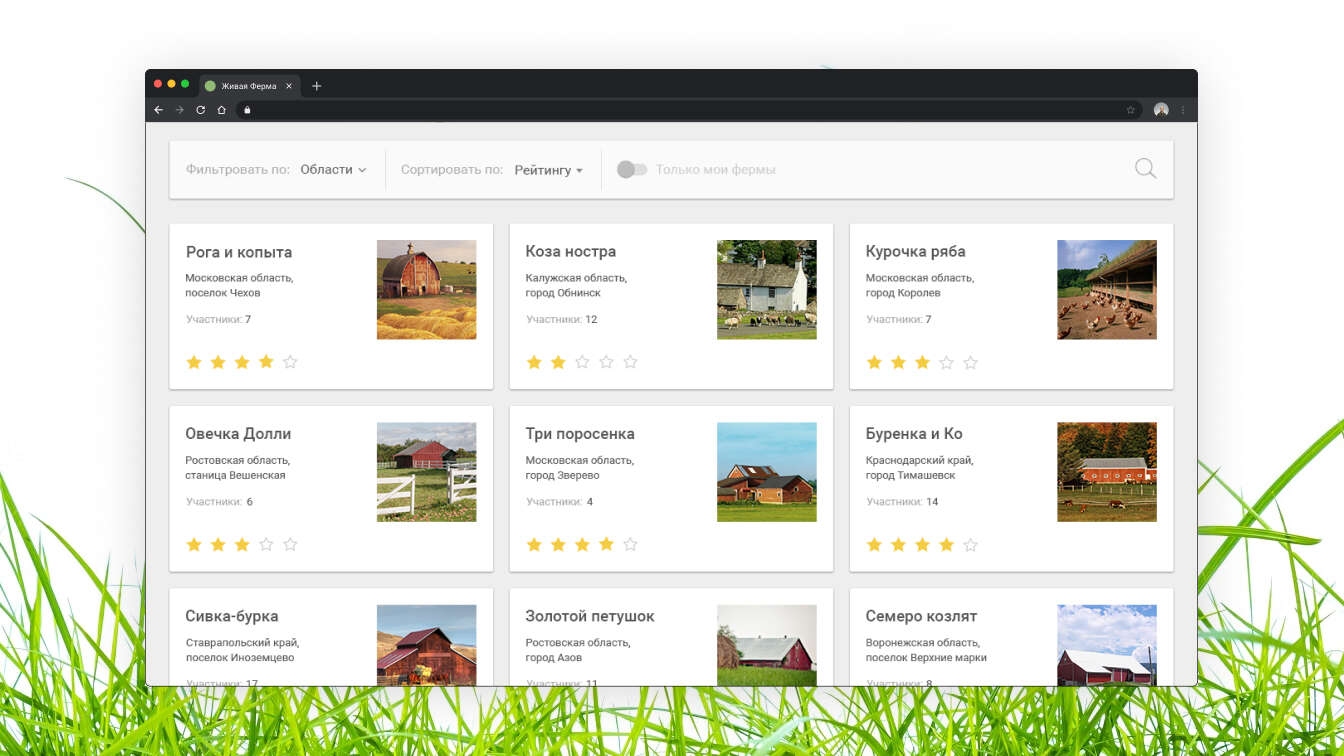
Task: Click the search magnifier icon
Action: point(1145,169)
